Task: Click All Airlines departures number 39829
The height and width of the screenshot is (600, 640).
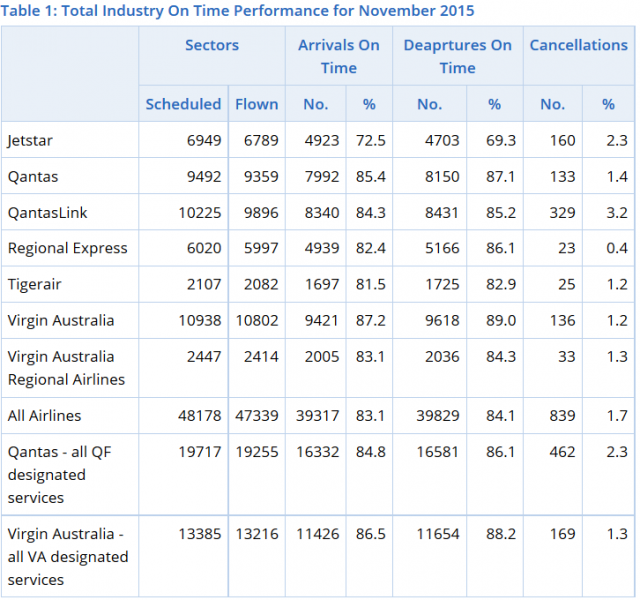Action: pos(438,416)
